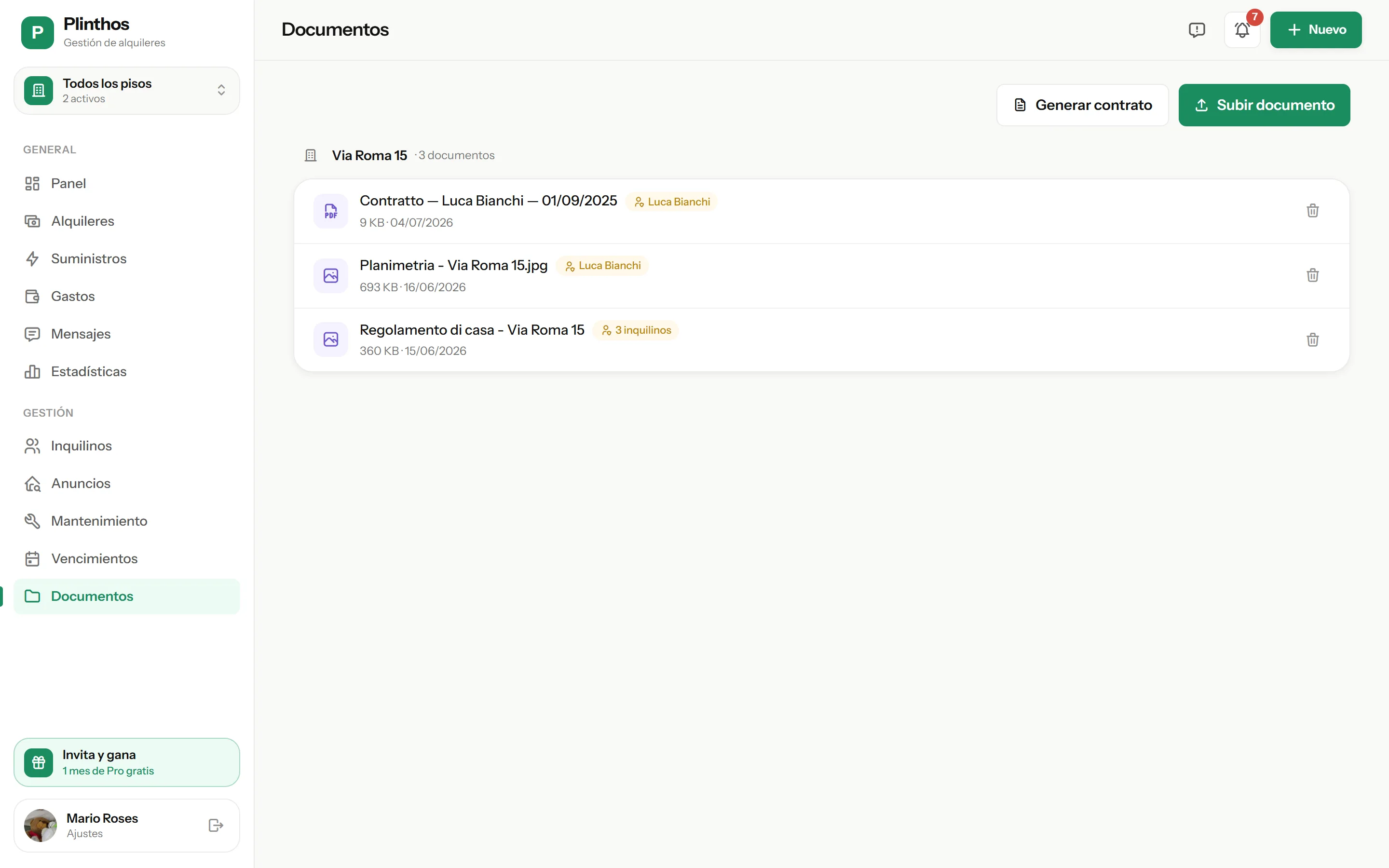Open the feedback message icon in header
Viewport: 1389px width, 868px height.
(x=1197, y=30)
